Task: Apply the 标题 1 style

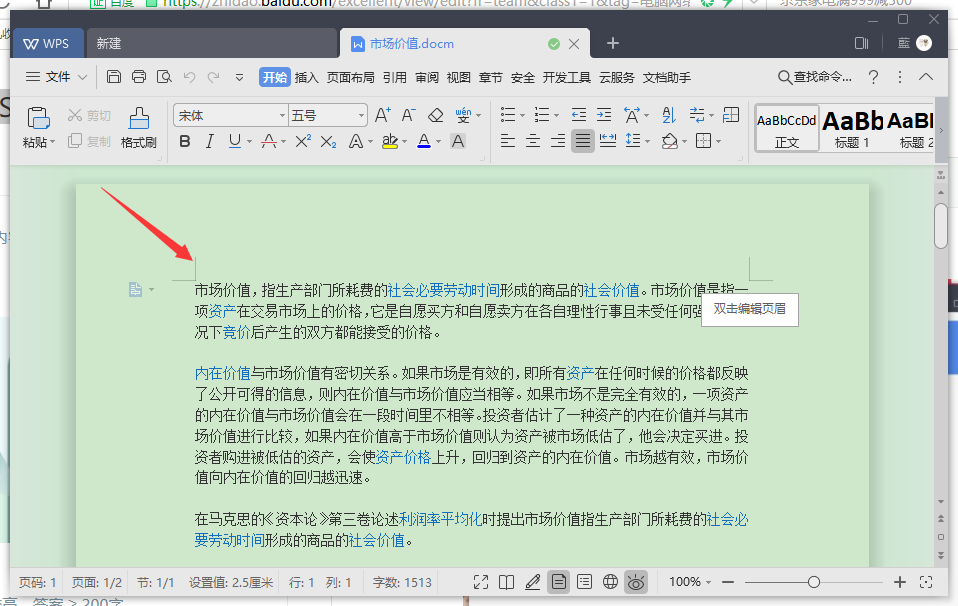Action: click(852, 128)
